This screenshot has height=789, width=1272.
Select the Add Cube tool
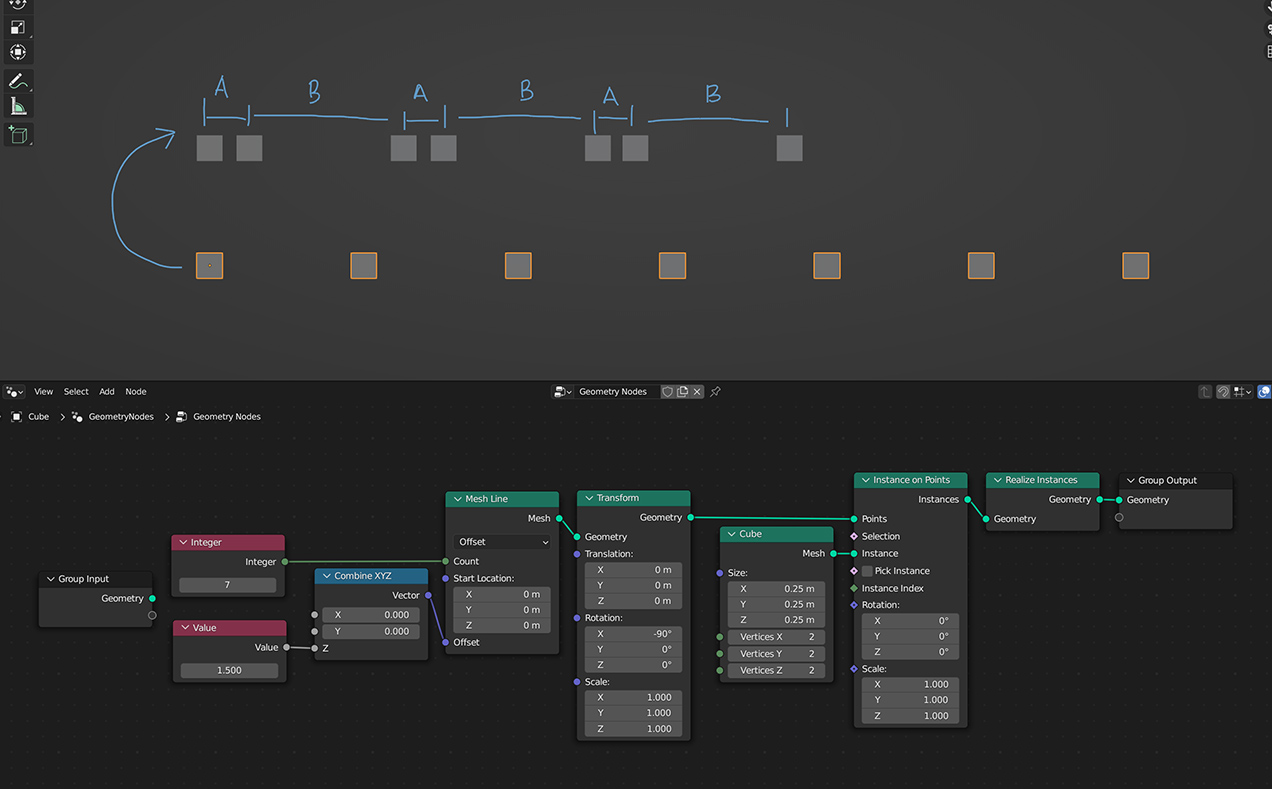[17, 135]
